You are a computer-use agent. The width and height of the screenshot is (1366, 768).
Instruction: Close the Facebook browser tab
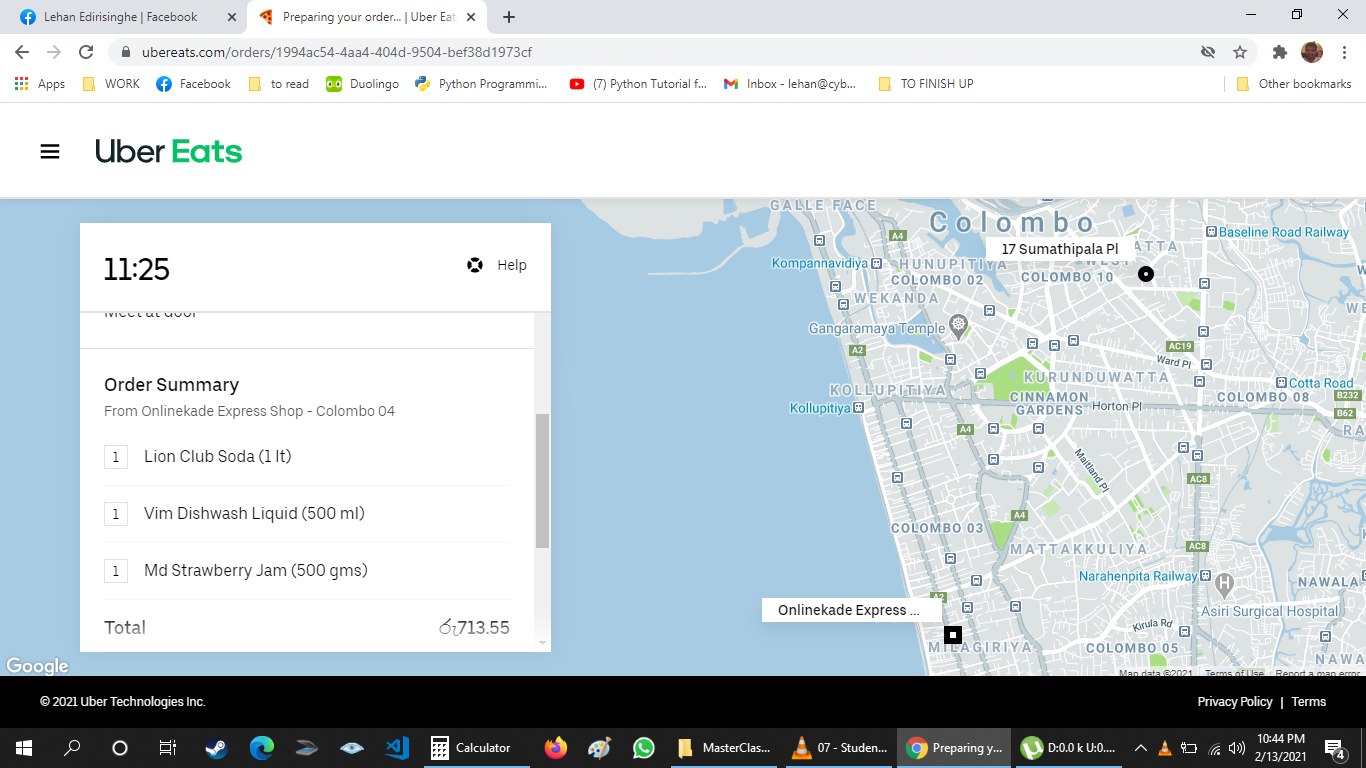(231, 17)
